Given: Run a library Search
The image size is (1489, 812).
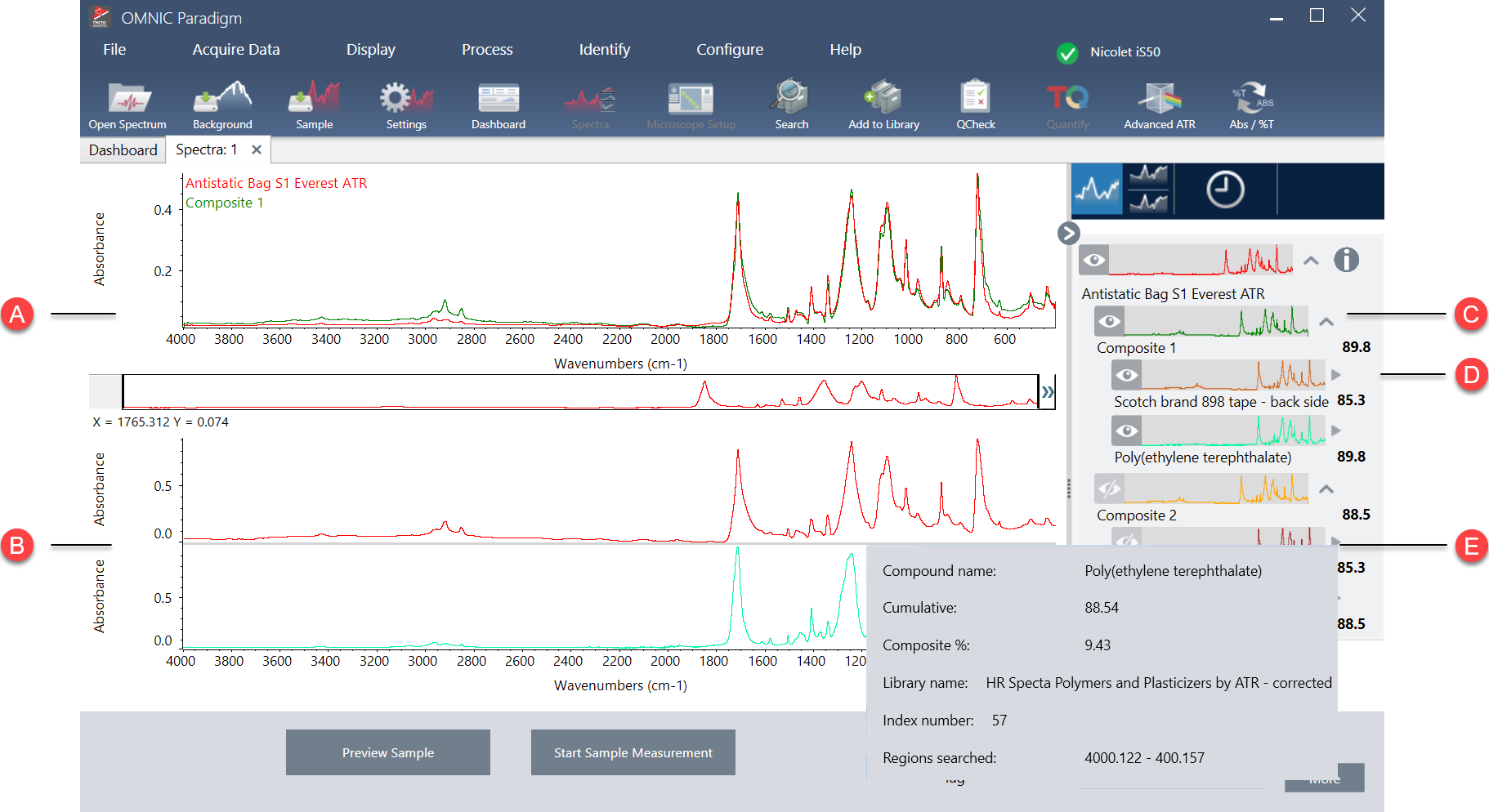Looking at the screenshot, I should (791, 105).
